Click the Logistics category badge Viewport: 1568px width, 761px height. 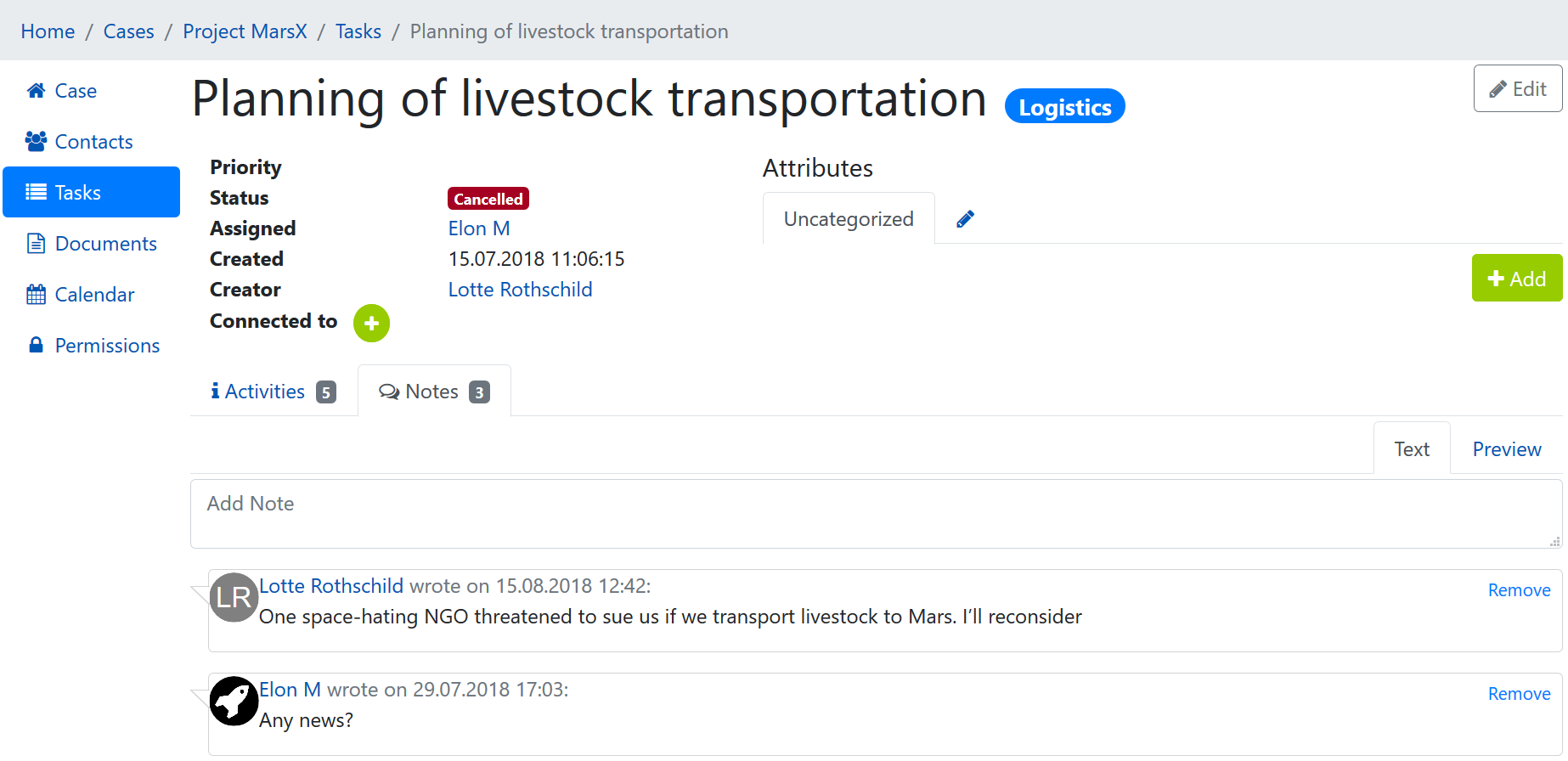[1064, 107]
